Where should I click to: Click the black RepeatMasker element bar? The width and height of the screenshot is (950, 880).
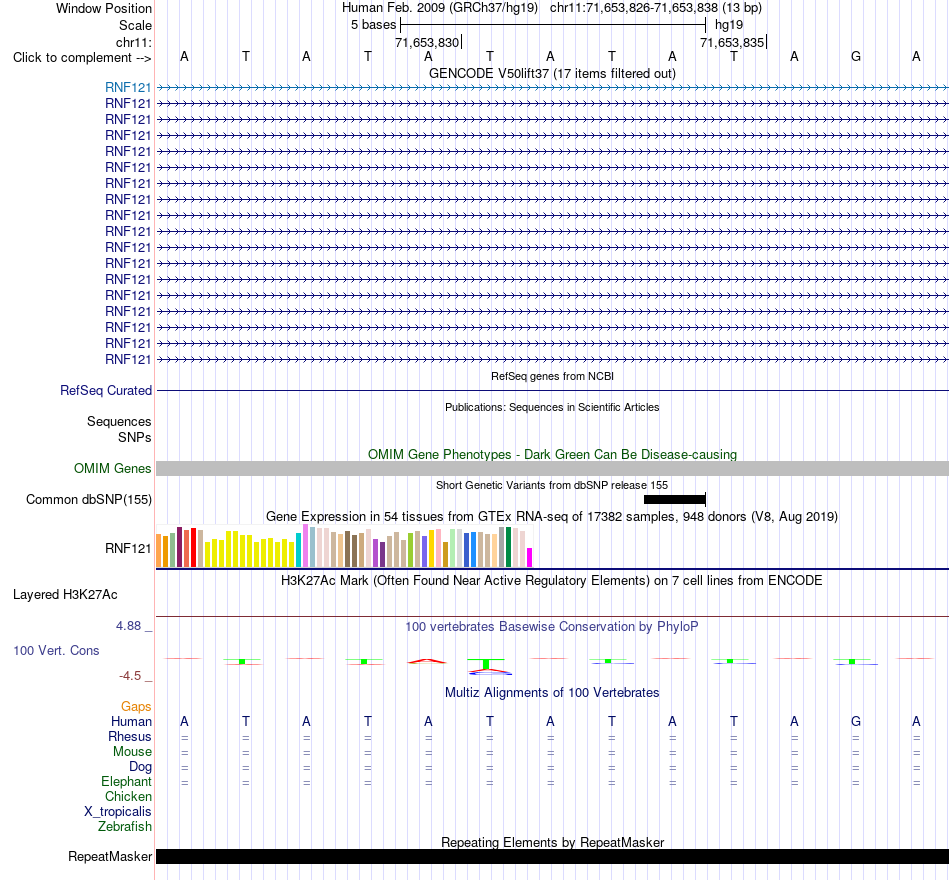pos(552,856)
